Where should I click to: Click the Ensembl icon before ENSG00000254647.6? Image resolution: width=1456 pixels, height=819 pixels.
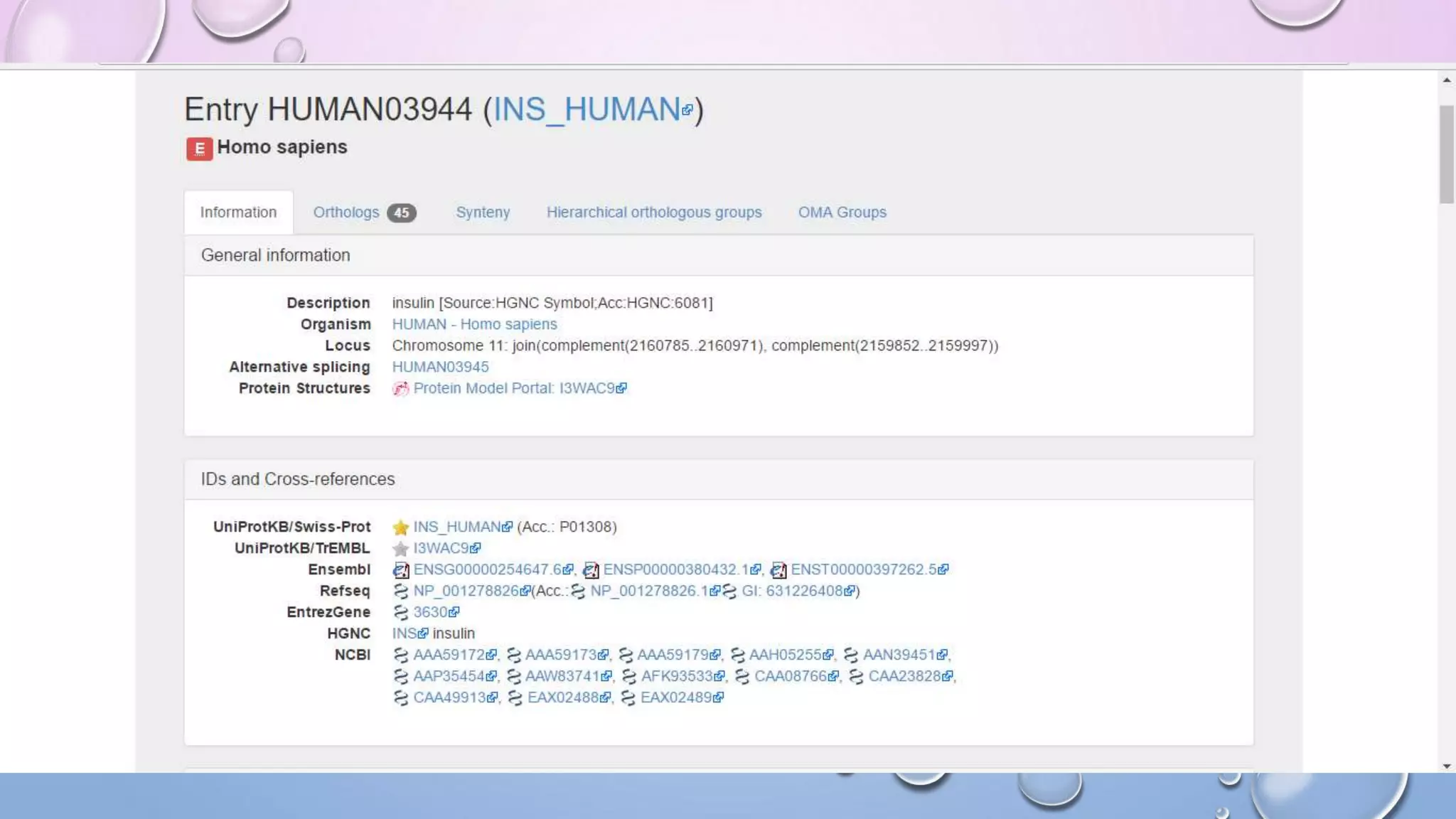pos(401,570)
